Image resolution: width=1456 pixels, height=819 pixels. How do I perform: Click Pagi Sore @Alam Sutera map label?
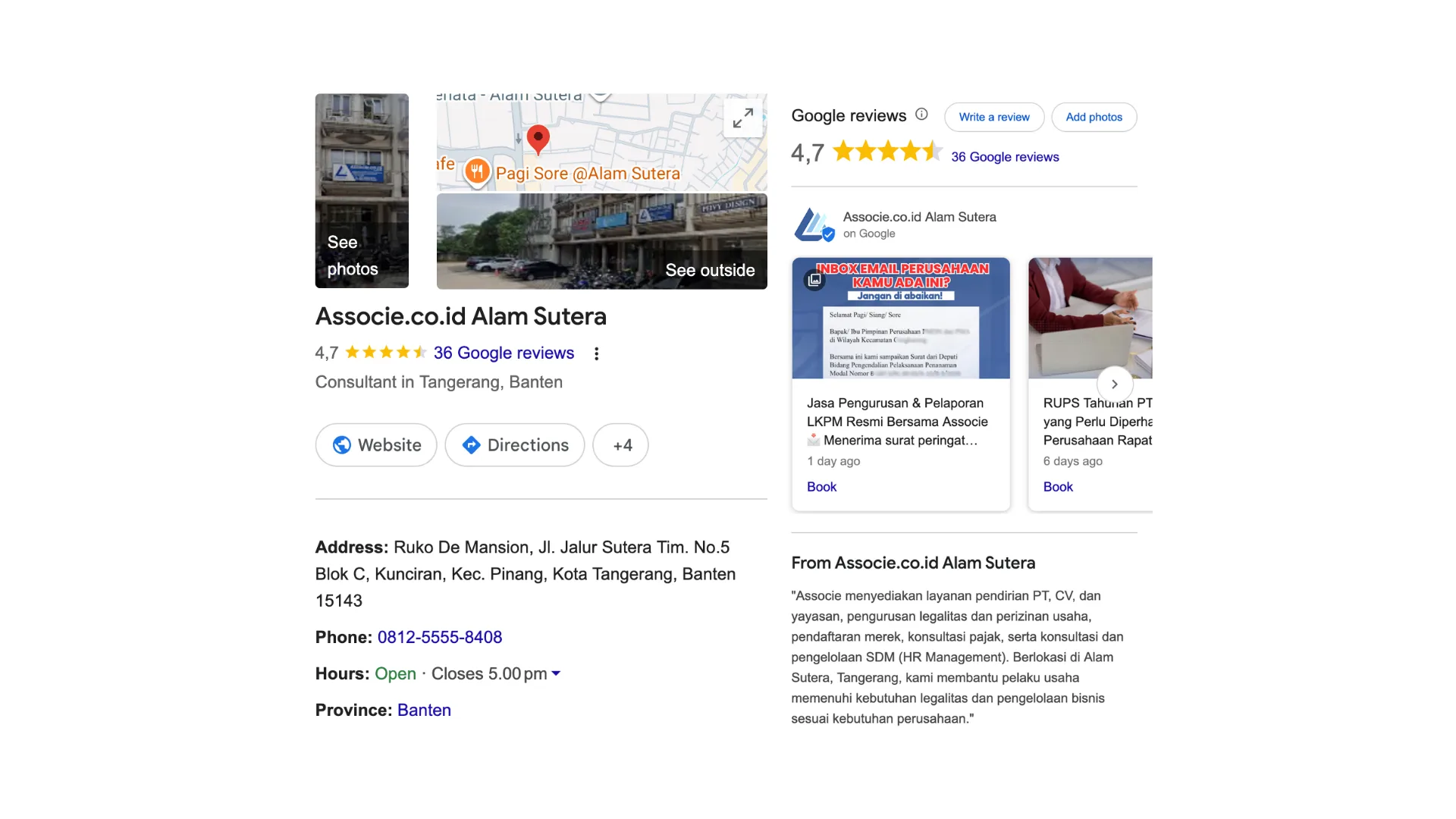click(x=588, y=174)
